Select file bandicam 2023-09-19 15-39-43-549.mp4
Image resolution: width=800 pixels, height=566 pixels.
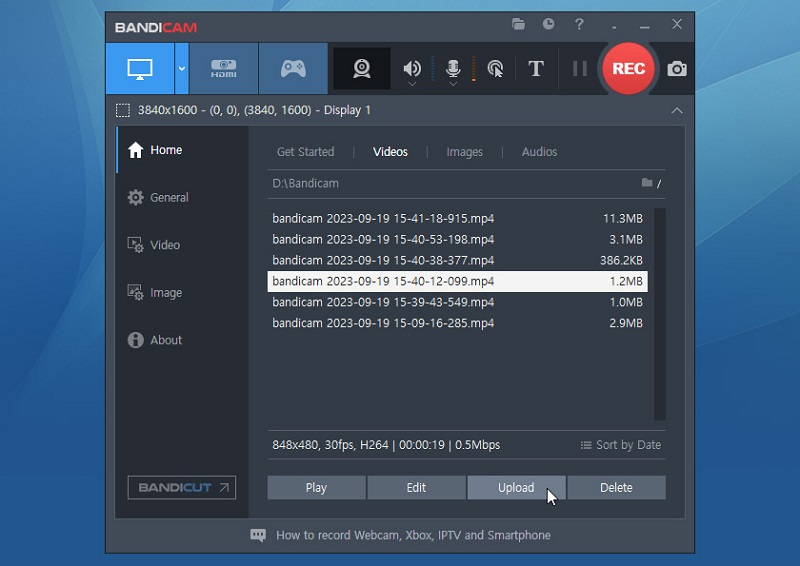(458, 302)
